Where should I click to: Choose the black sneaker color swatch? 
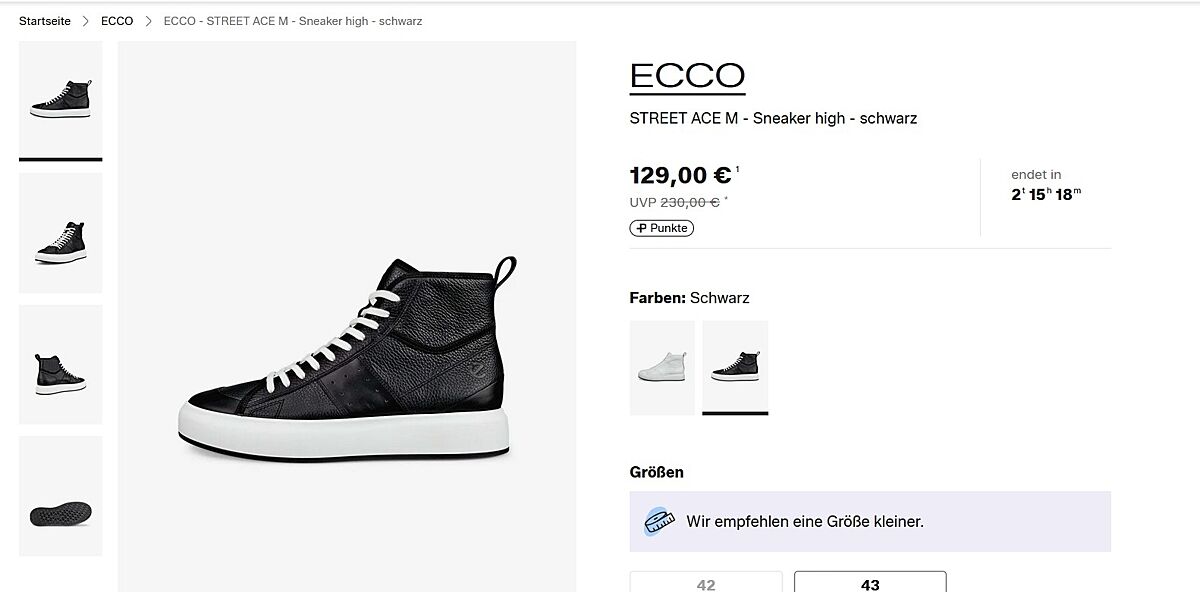coord(735,367)
